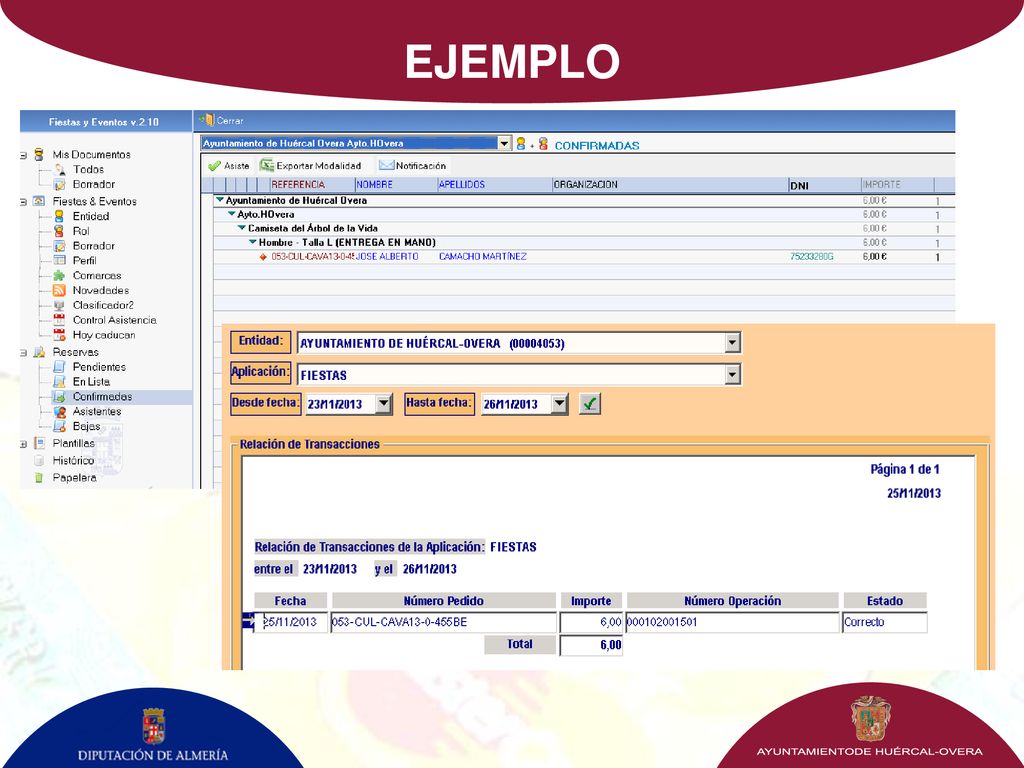This screenshot has width=1024, height=768.
Task: Collapse the Ayto.HOvera group row
Action: (x=231, y=214)
